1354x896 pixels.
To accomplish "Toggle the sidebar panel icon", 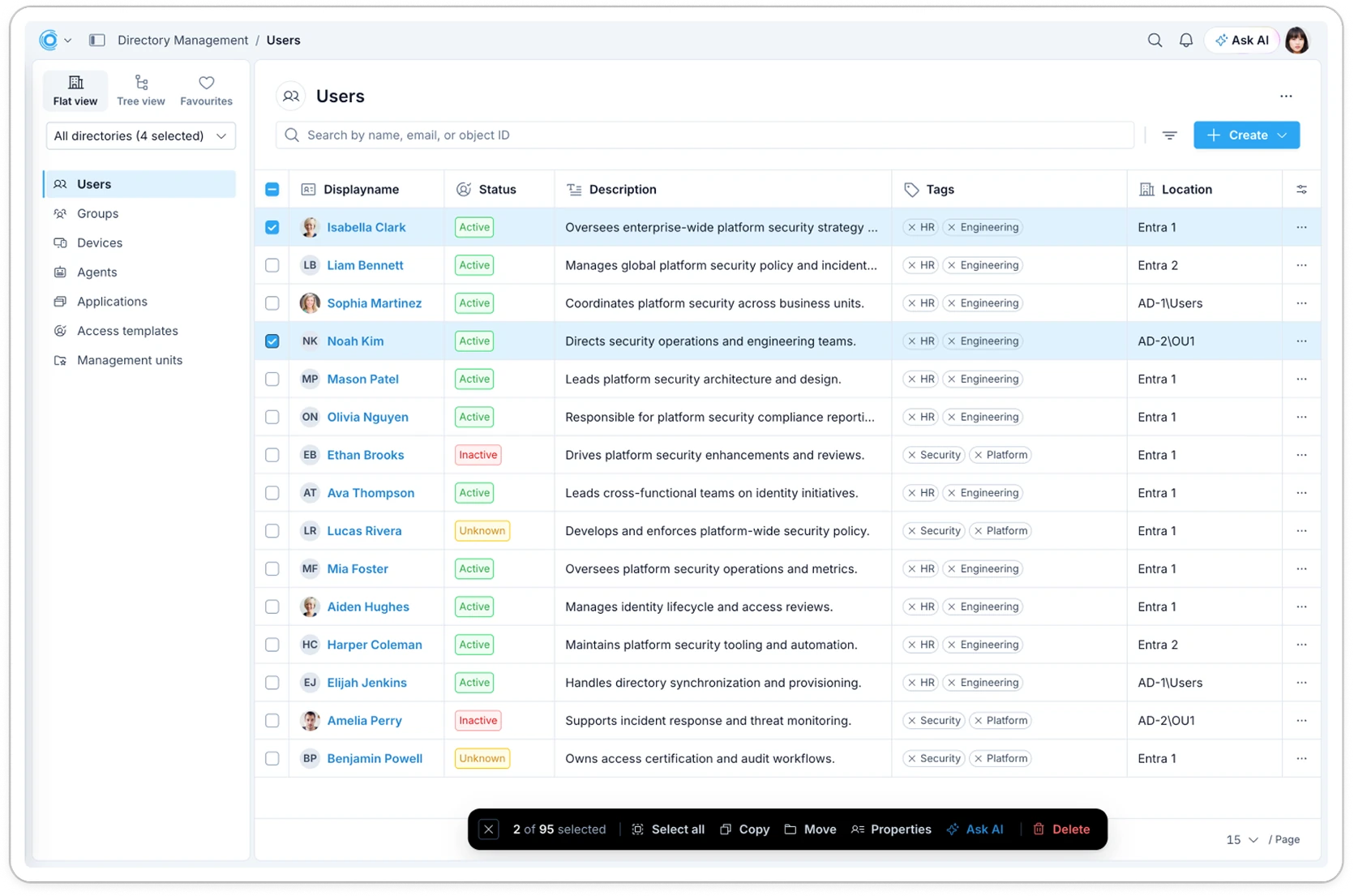I will 97,40.
